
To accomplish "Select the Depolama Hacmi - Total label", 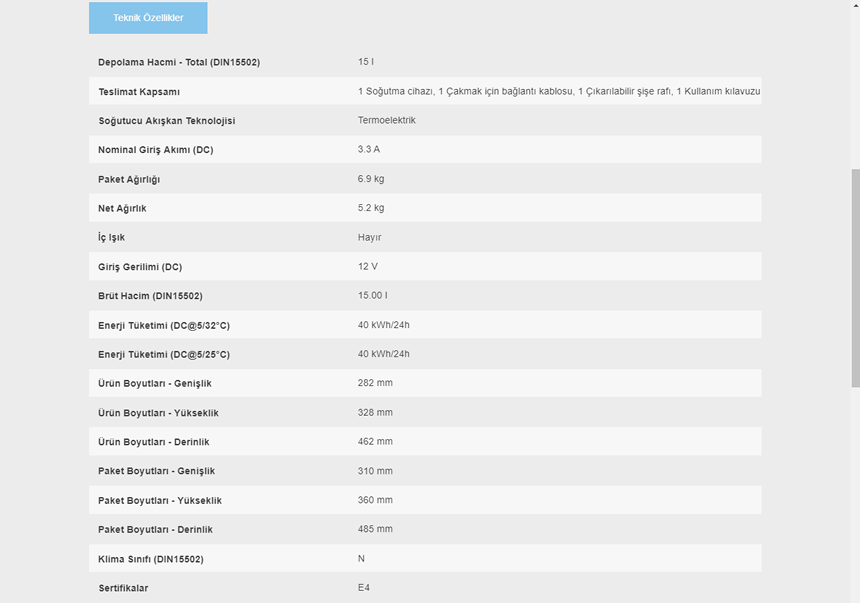I will coord(178,62).
